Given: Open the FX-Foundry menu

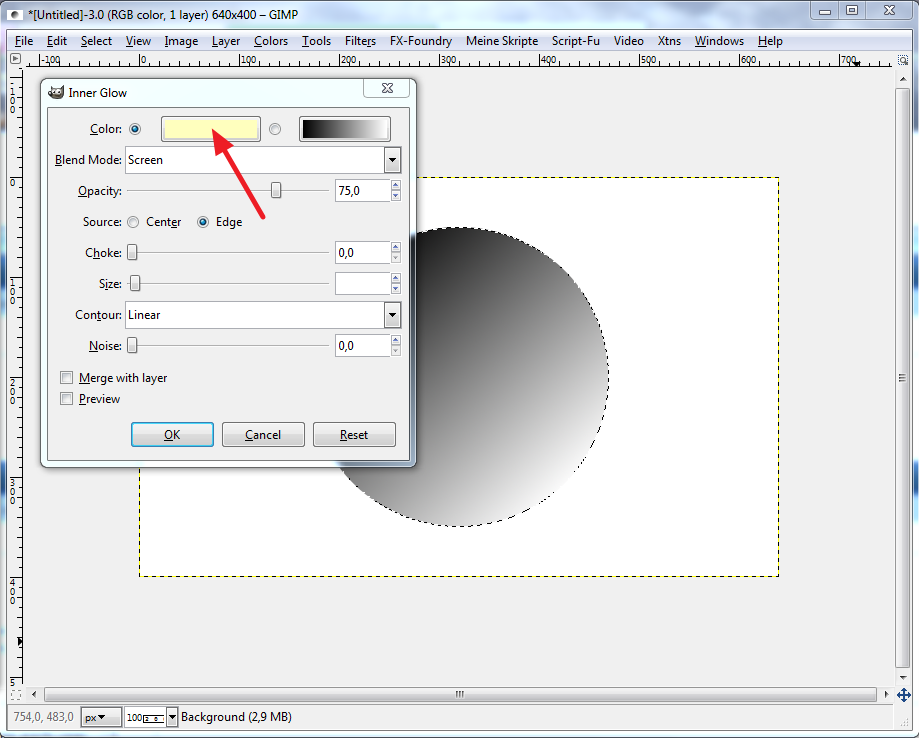Looking at the screenshot, I should pos(421,41).
